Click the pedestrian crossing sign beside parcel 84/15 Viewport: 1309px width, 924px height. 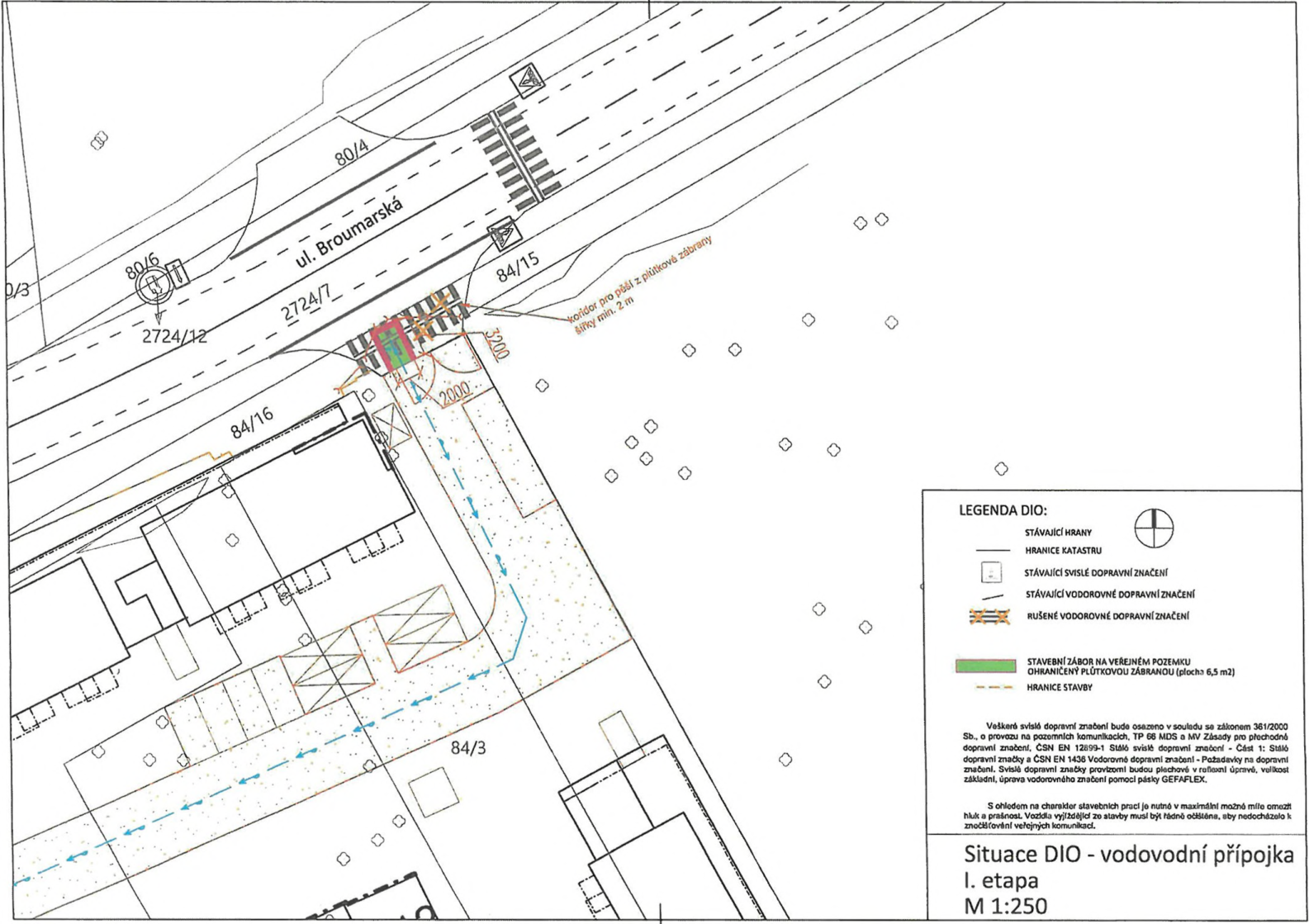(501, 237)
